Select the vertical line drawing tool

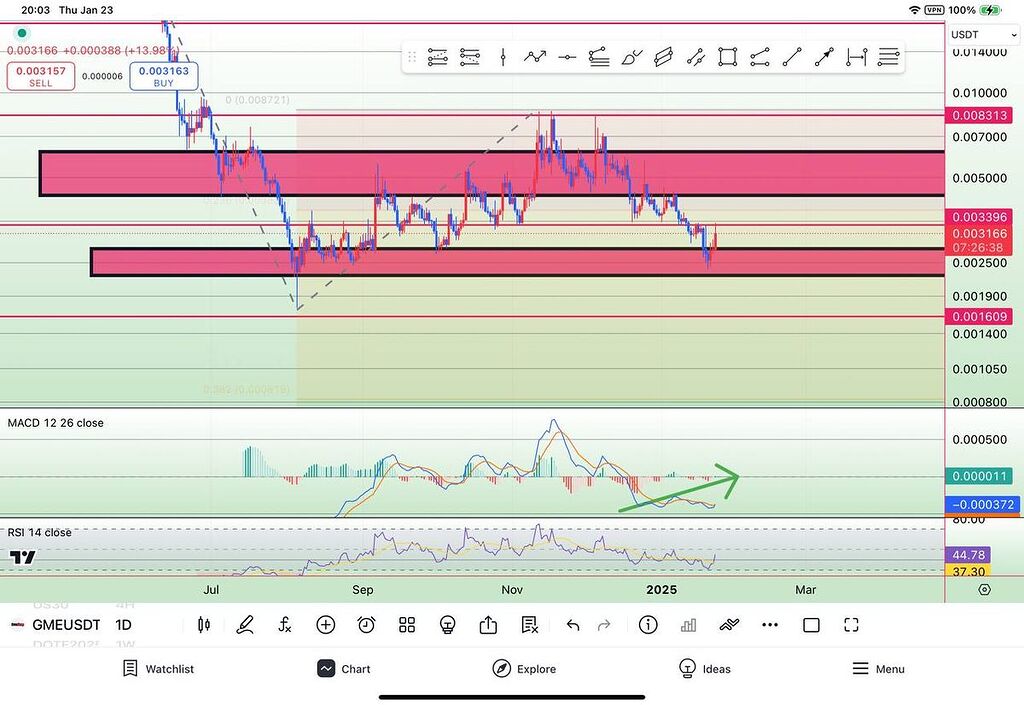pos(503,57)
